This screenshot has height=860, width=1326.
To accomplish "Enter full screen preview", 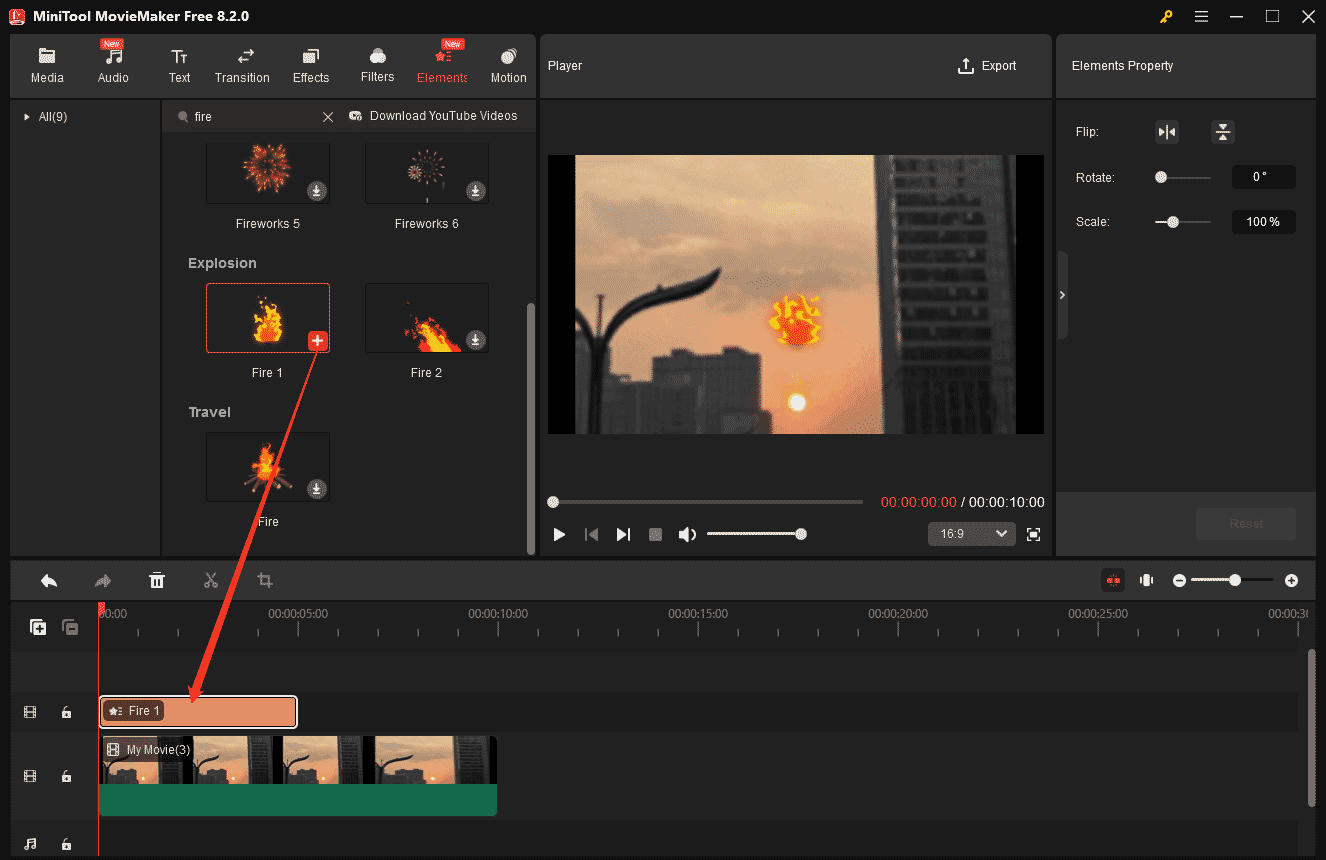I will 1034,535.
